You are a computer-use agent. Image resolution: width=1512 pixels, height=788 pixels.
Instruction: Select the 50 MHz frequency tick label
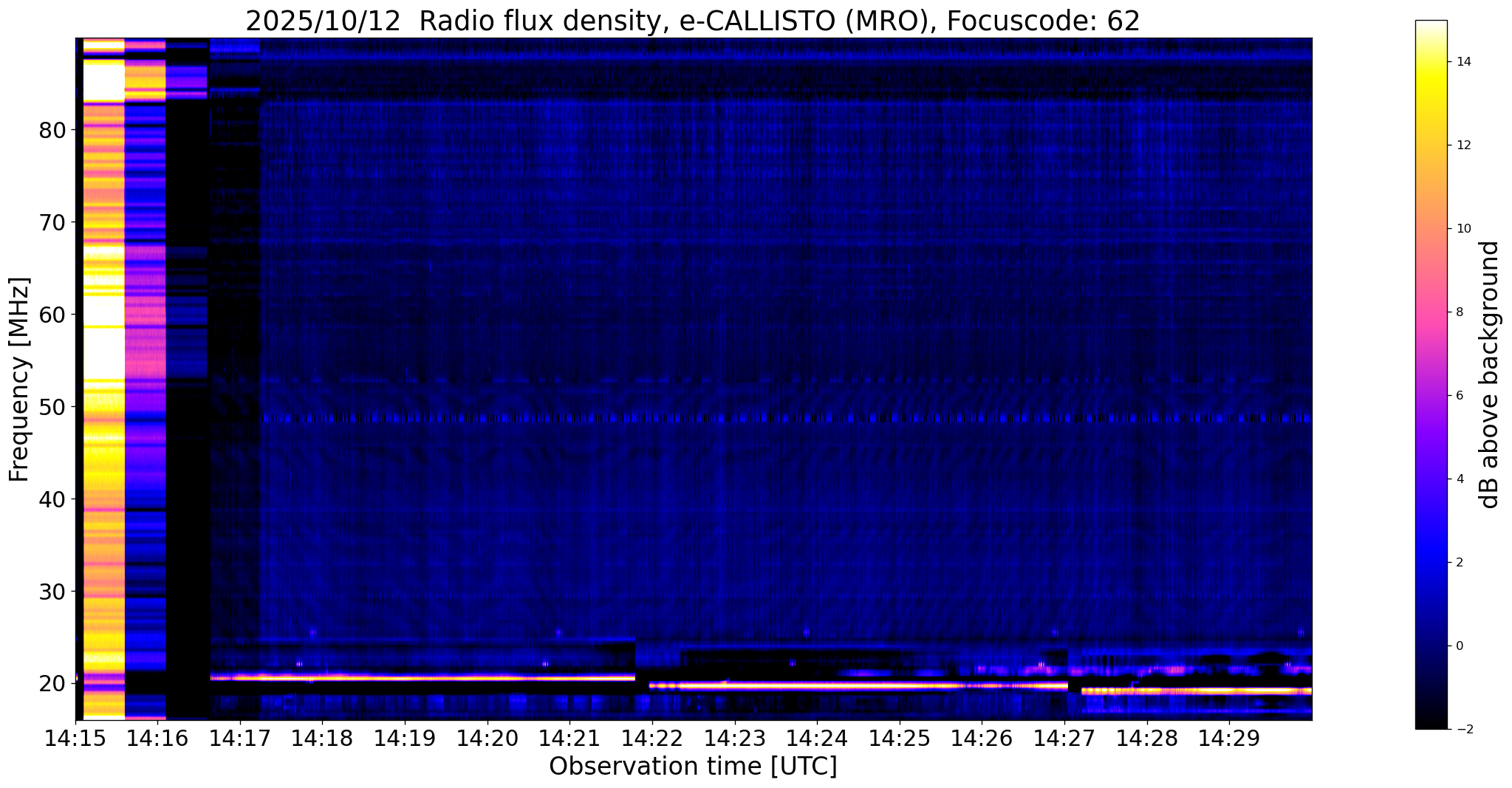click(x=52, y=407)
